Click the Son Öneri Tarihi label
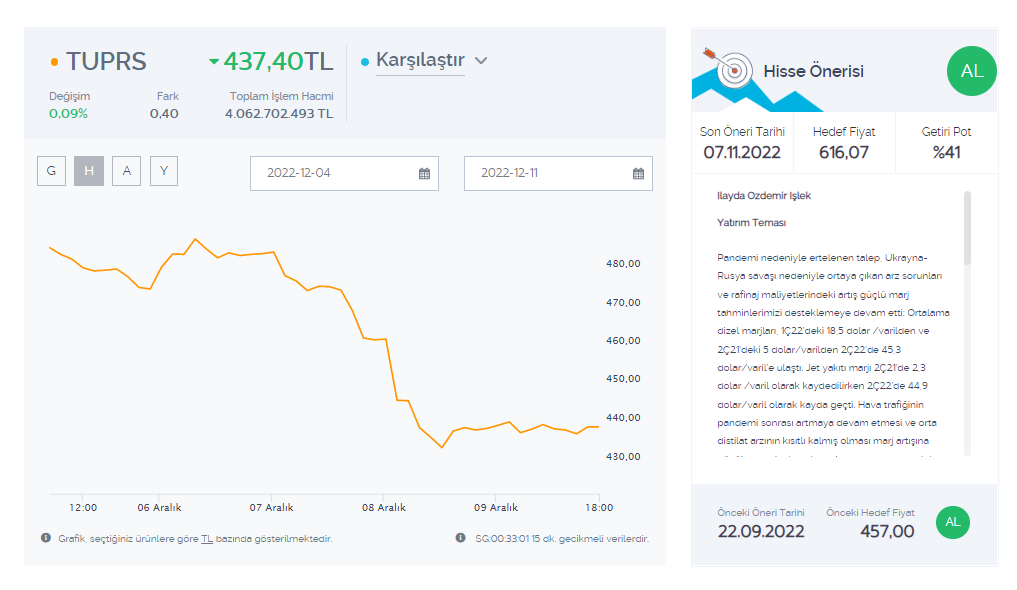The height and width of the screenshot is (590, 1017). click(x=742, y=132)
